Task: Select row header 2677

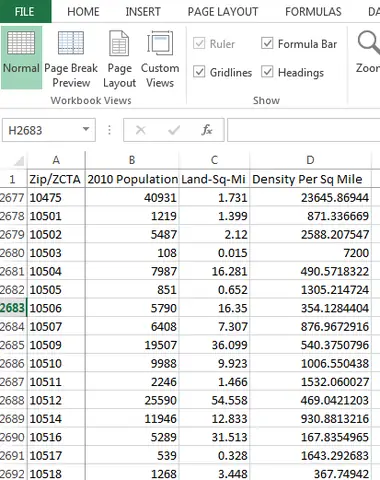Action: (13, 198)
